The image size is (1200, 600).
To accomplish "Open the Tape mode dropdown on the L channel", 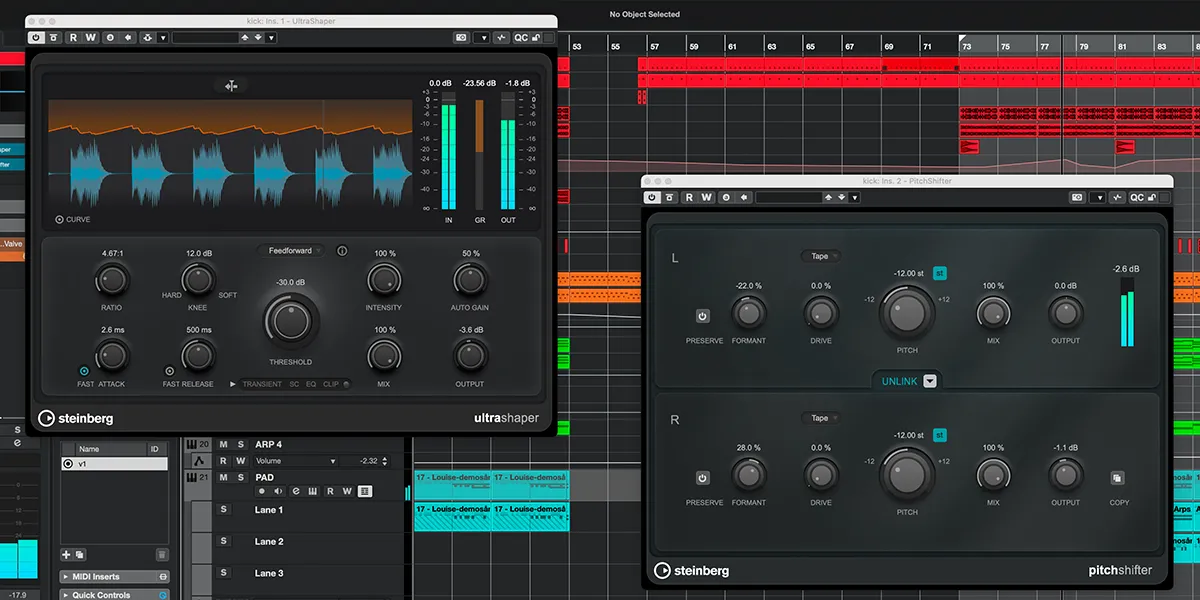I will [821, 256].
